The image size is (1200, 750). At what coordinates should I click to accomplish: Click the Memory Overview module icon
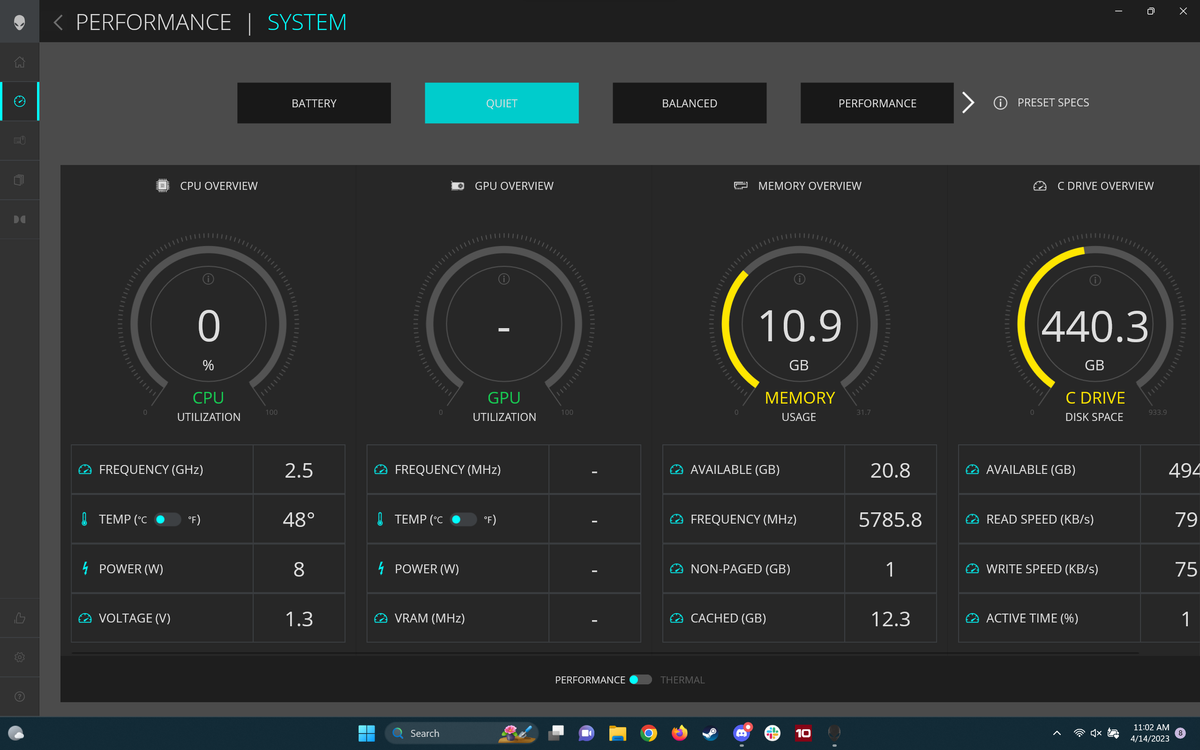[x=741, y=186]
